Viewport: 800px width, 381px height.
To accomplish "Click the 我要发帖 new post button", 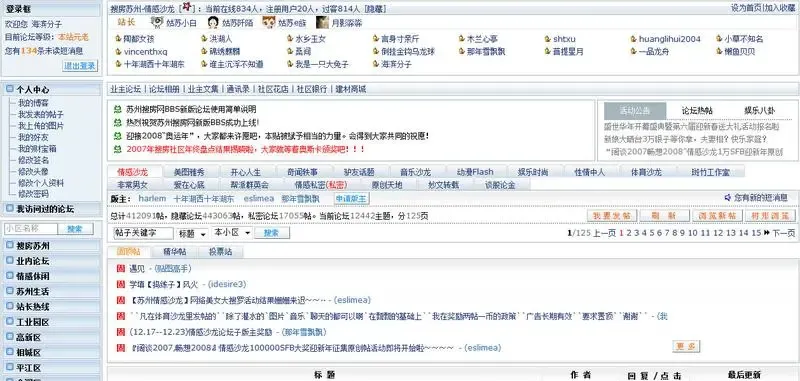I will (x=612, y=216).
